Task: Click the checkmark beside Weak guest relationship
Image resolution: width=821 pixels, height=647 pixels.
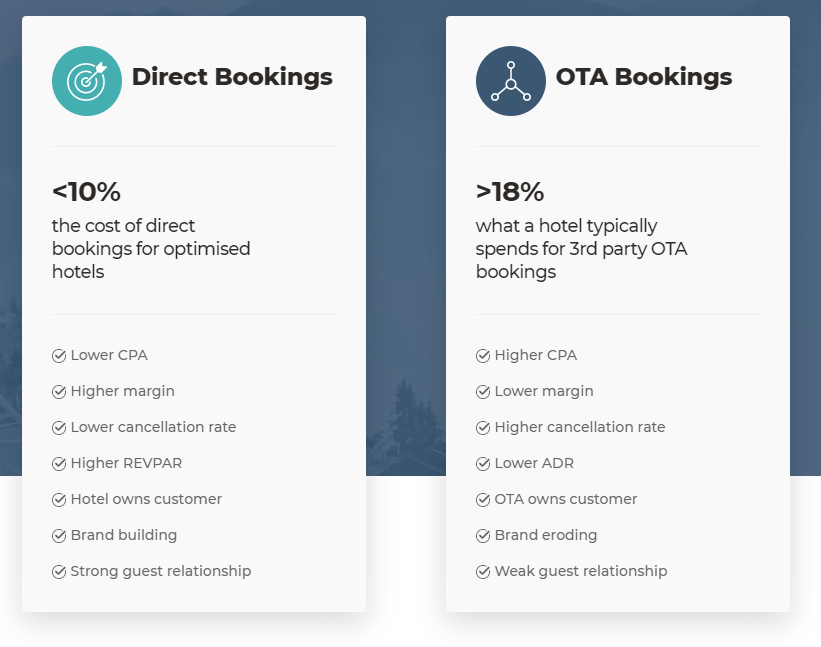Action: (483, 572)
